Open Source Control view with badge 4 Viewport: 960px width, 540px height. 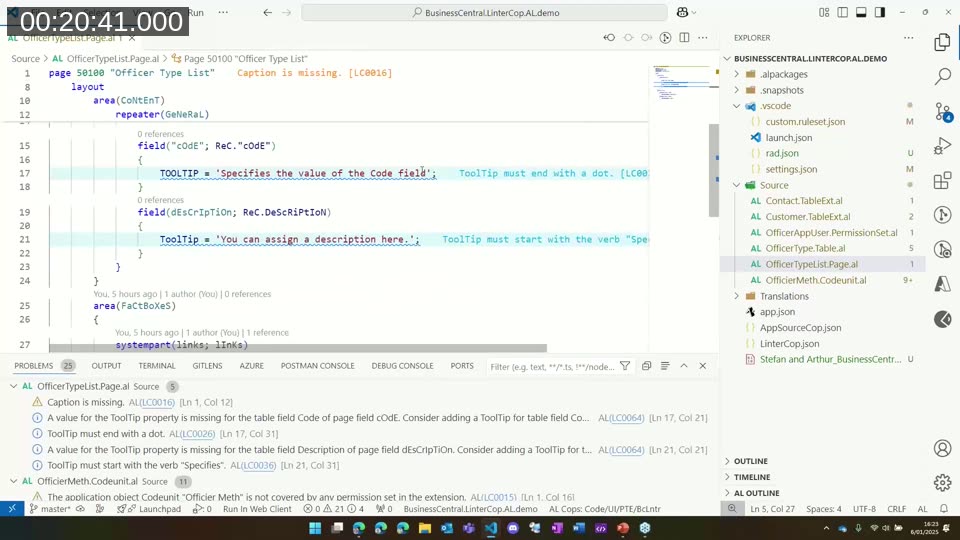[943, 111]
